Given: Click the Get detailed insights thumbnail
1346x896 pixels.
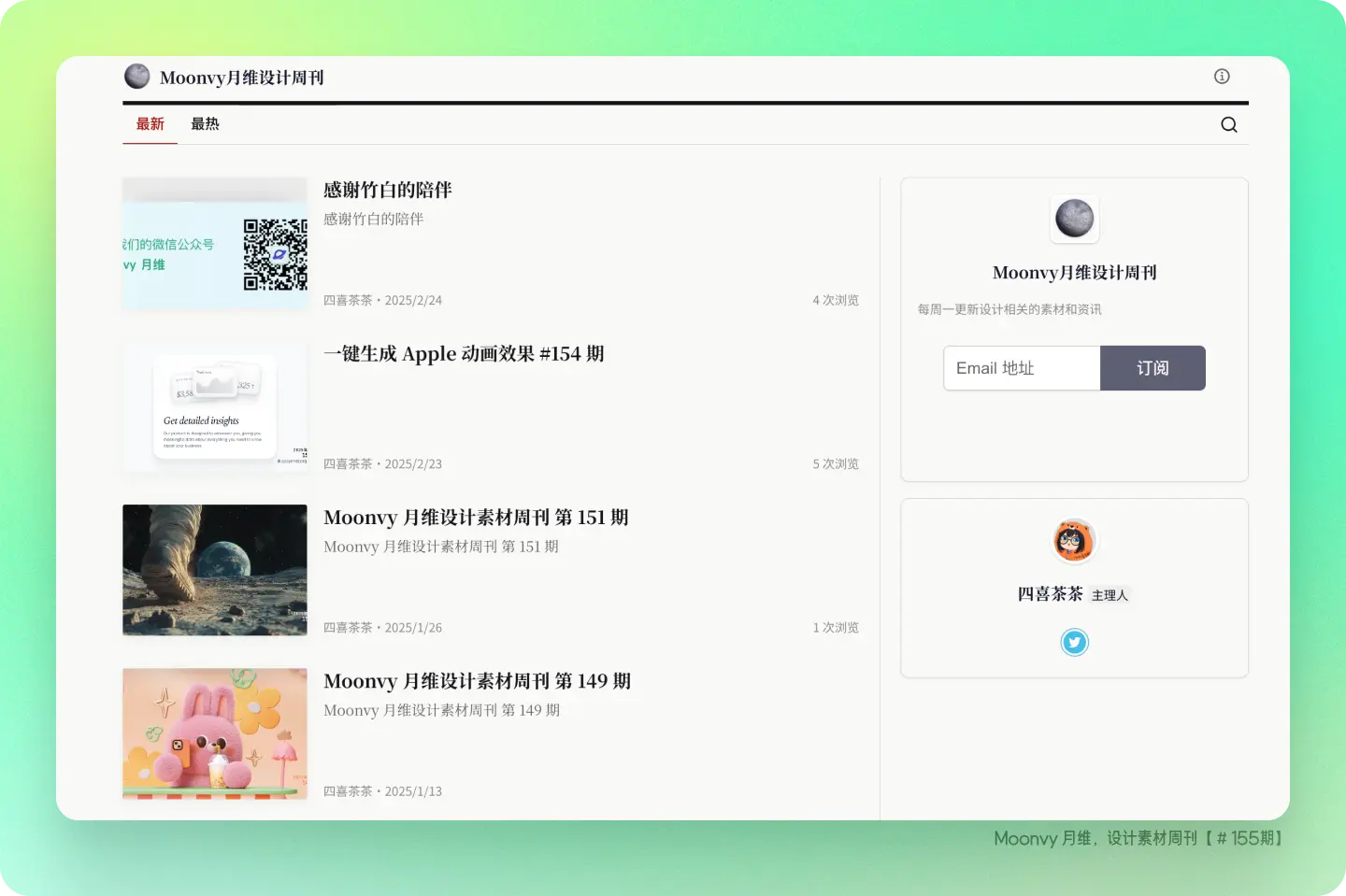Looking at the screenshot, I should 215,406.
